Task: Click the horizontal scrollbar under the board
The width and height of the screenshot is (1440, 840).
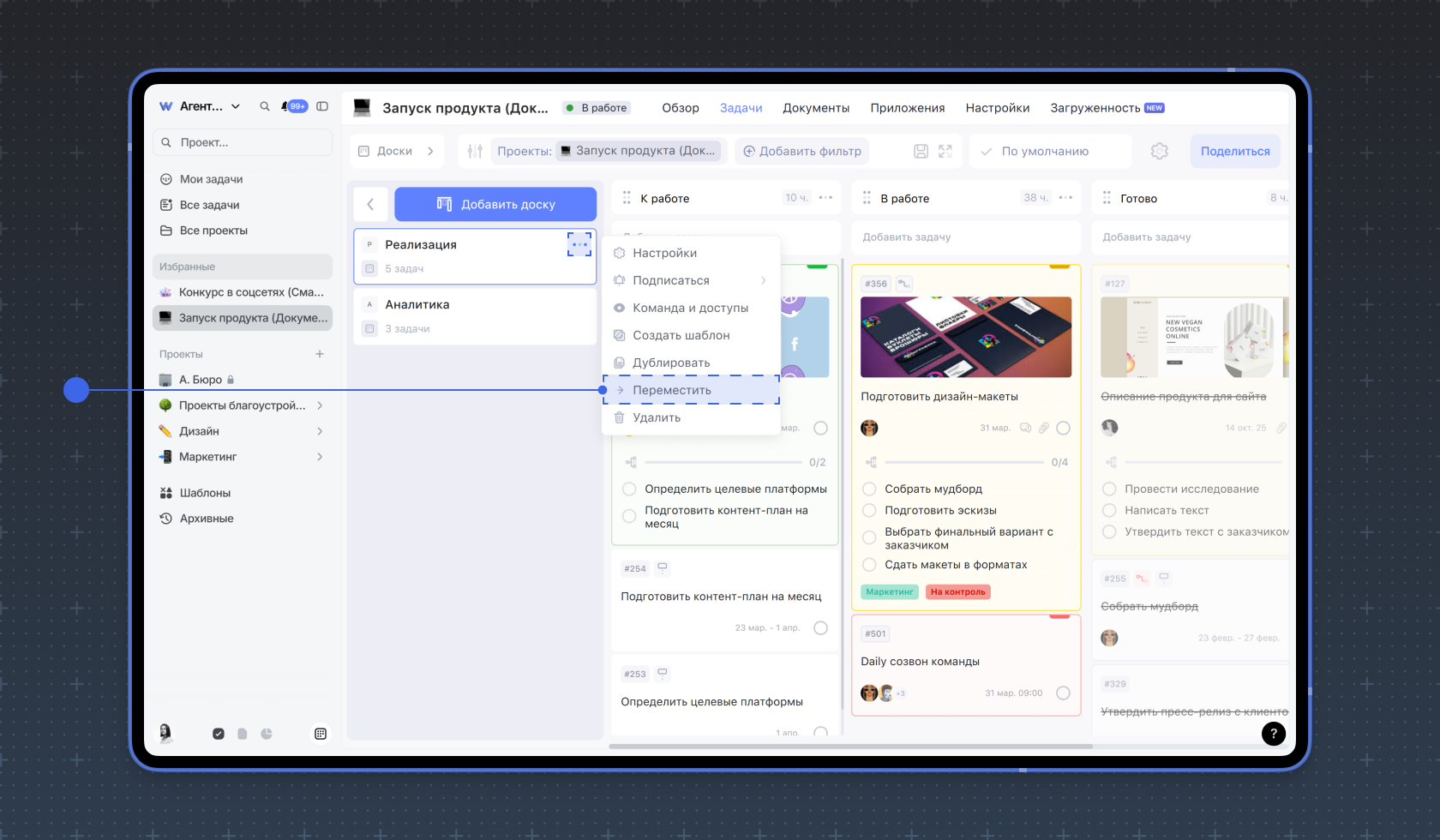Action: point(850,746)
